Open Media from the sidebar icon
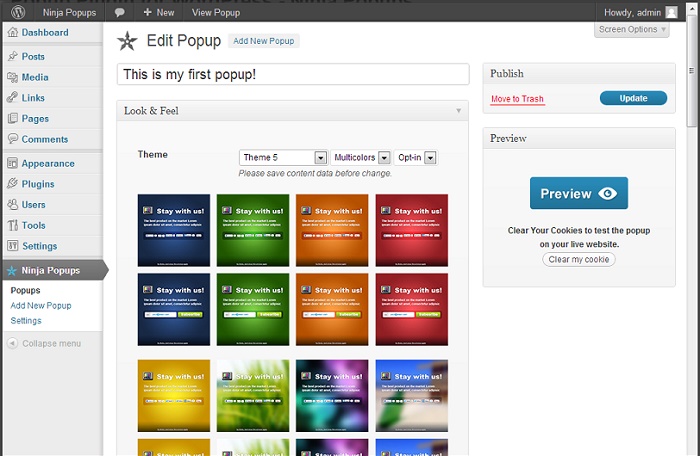The image size is (700, 456). 12,77
